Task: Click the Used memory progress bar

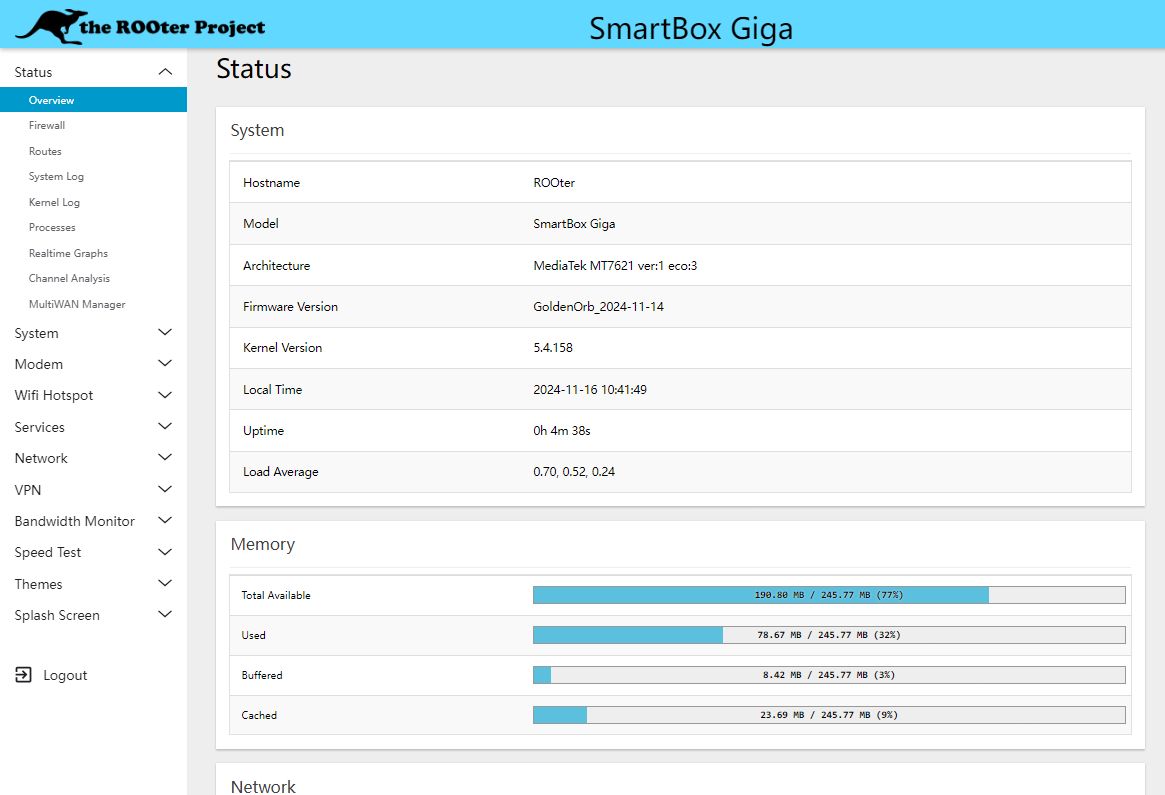Action: click(x=829, y=635)
